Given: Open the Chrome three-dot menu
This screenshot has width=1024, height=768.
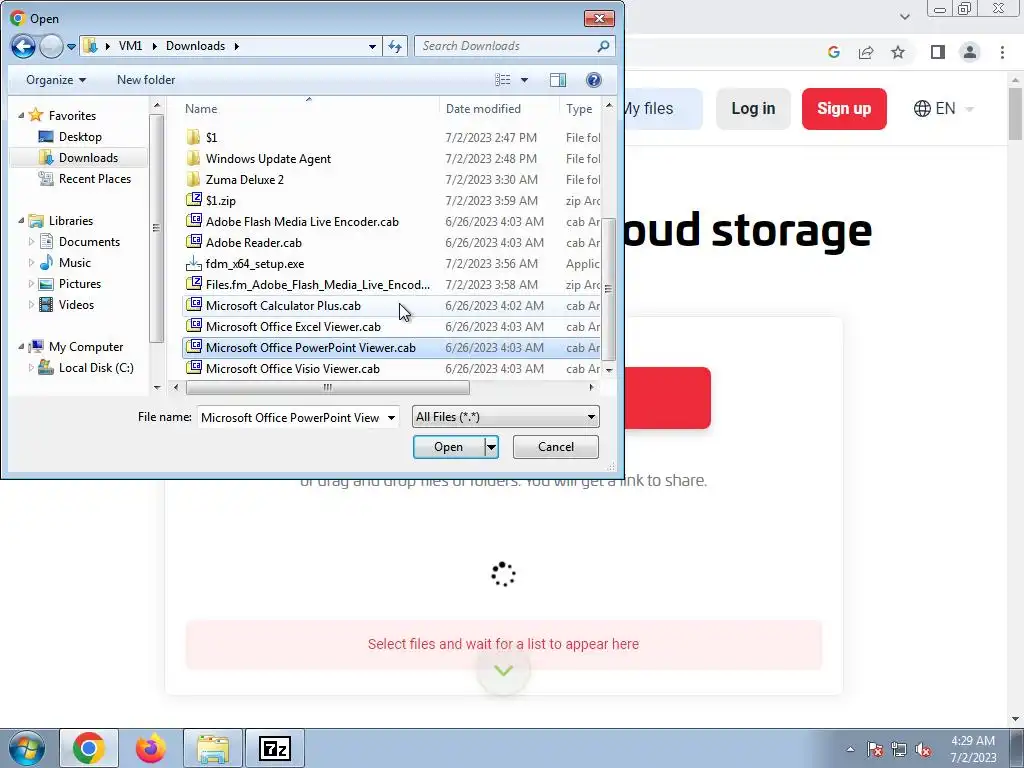Looking at the screenshot, I should 1002,52.
